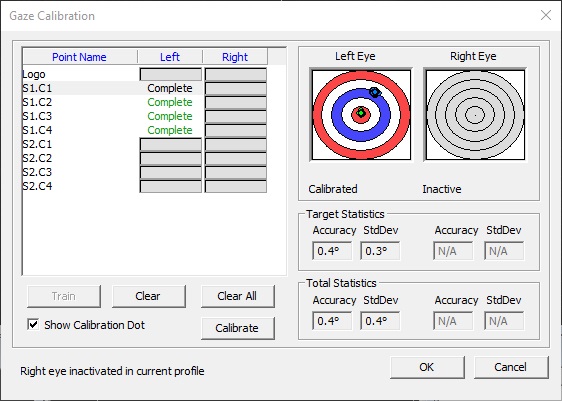This screenshot has width=562, height=401.
Task: Confirm the dialog with OK
Action: tap(427, 367)
